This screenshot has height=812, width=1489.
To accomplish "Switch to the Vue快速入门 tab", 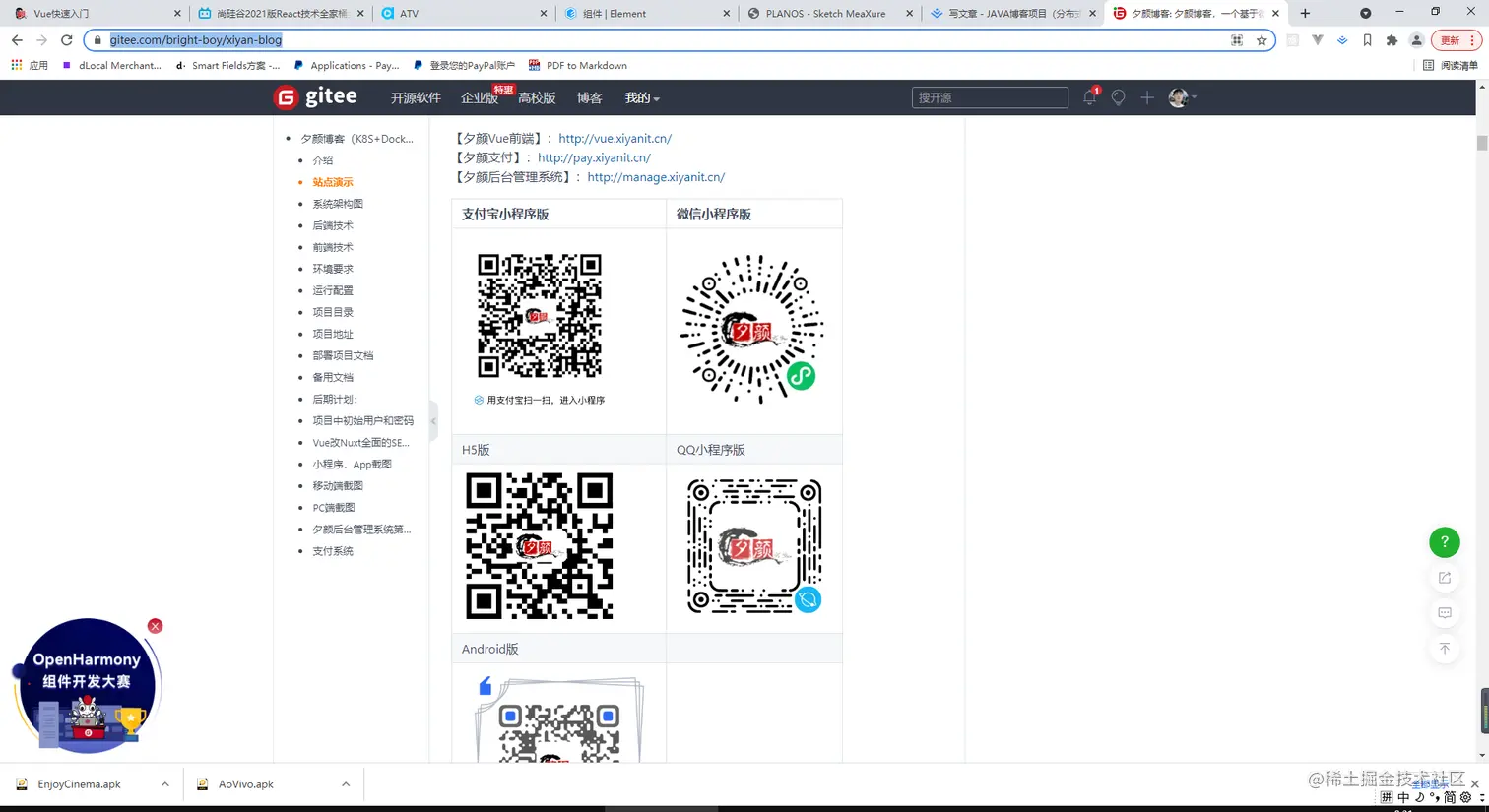I will 95,13.
